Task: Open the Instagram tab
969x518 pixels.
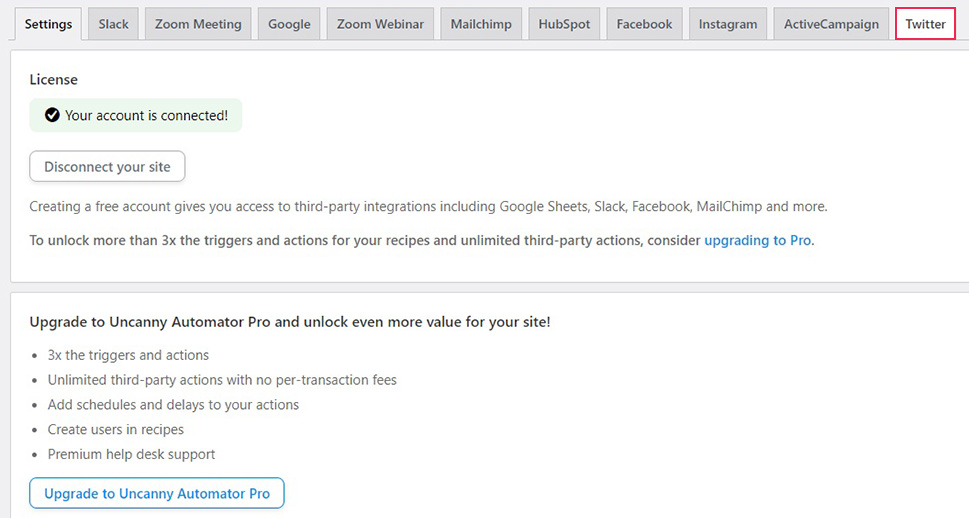Action: (728, 24)
